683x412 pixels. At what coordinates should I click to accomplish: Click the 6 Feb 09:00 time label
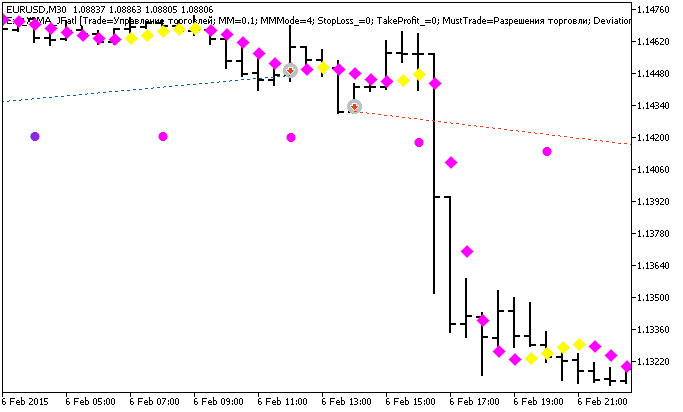(x=219, y=401)
